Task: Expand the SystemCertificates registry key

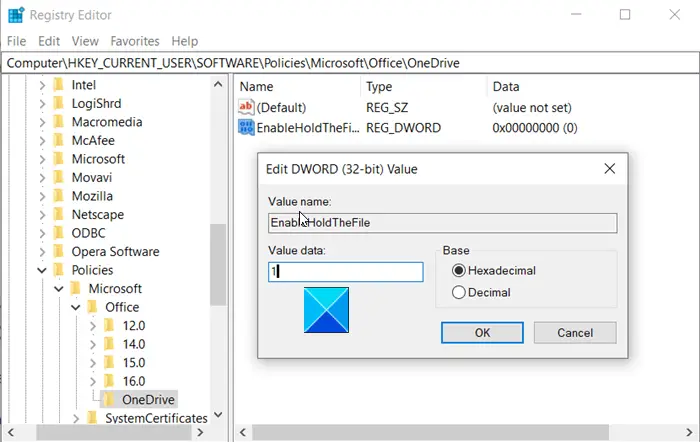Action: coord(76,418)
